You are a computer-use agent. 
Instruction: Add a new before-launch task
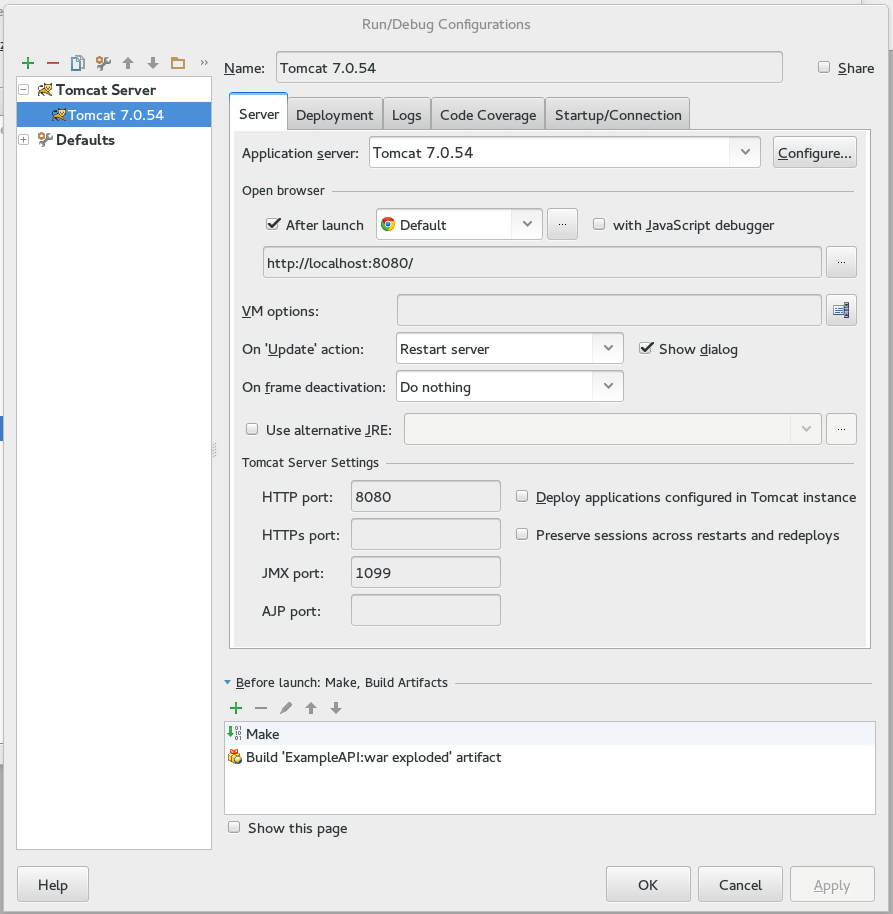coord(236,708)
